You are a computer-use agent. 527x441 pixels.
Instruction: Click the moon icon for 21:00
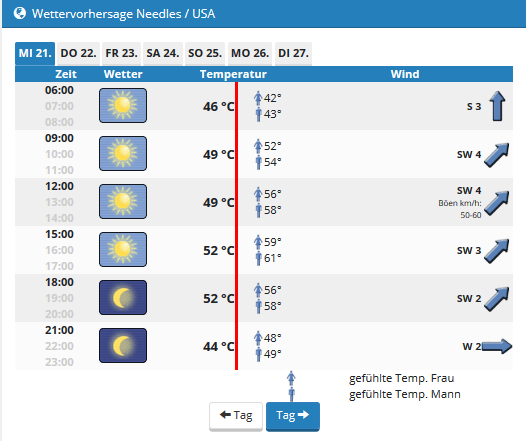[123, 346]
